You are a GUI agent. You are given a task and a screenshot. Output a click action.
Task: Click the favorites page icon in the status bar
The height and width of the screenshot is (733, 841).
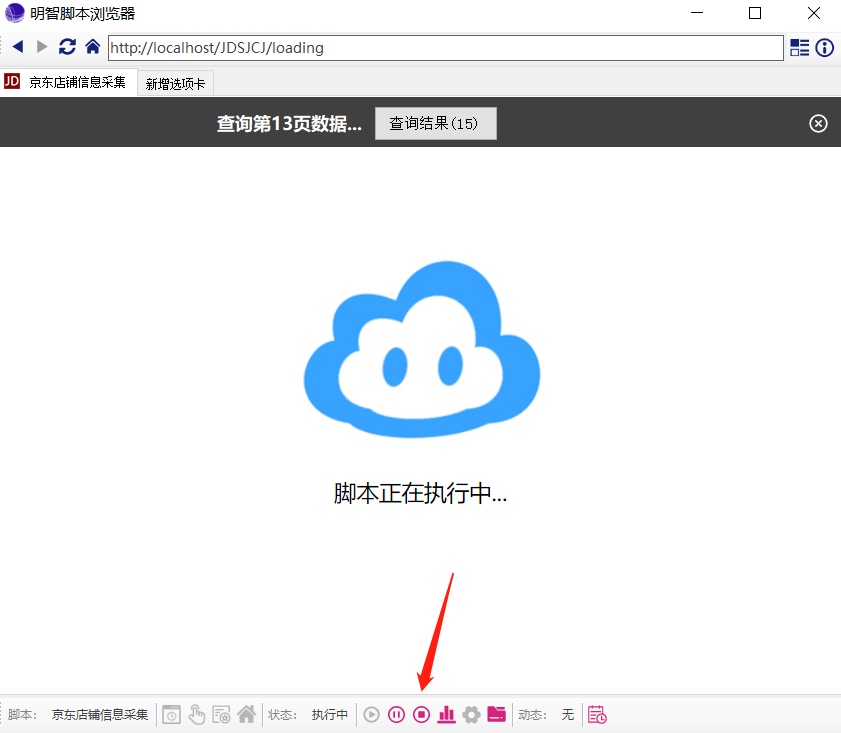click(x=221, y=714)
